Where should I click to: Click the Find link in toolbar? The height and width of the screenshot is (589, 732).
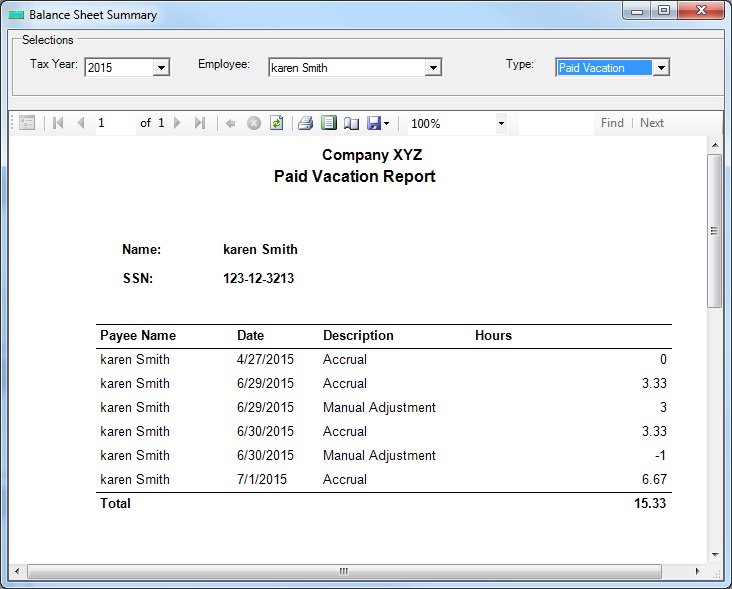click(612, 123)
